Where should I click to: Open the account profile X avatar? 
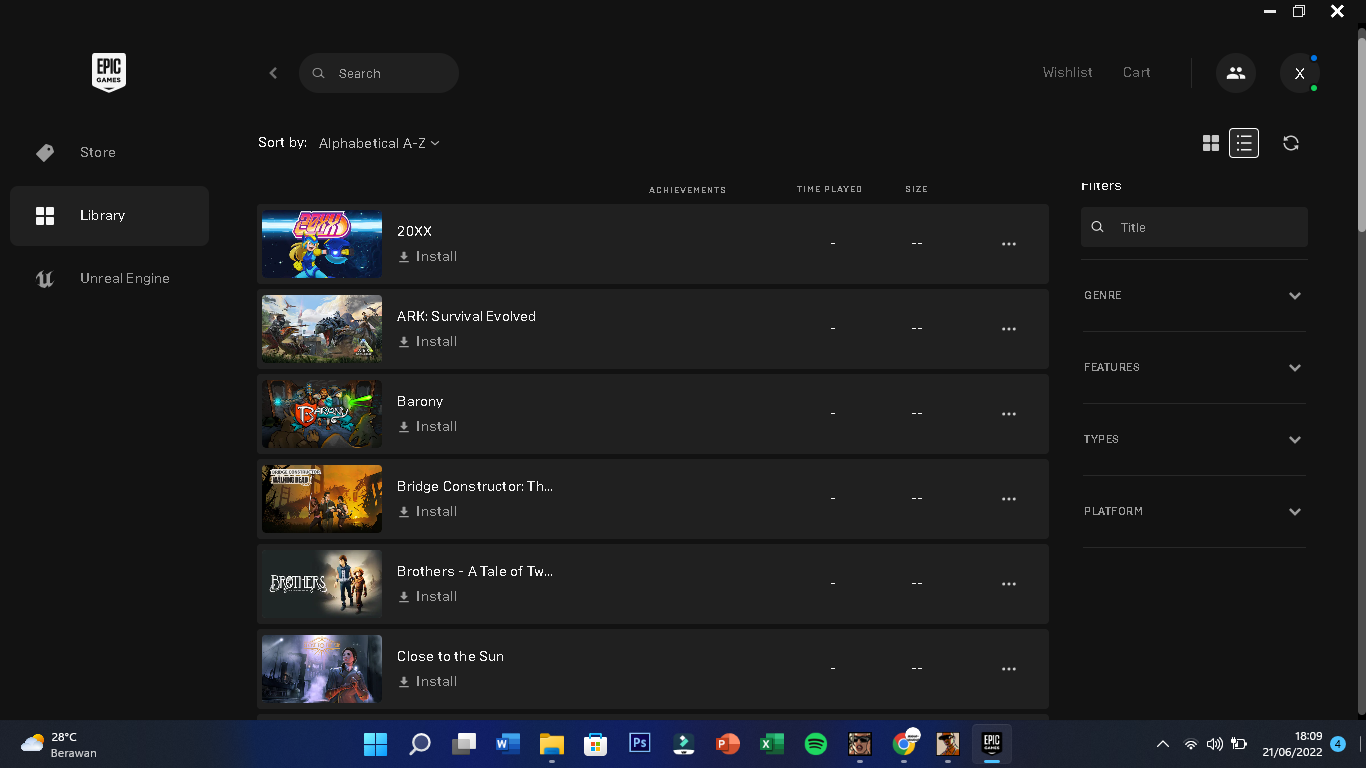(1300, 73)
